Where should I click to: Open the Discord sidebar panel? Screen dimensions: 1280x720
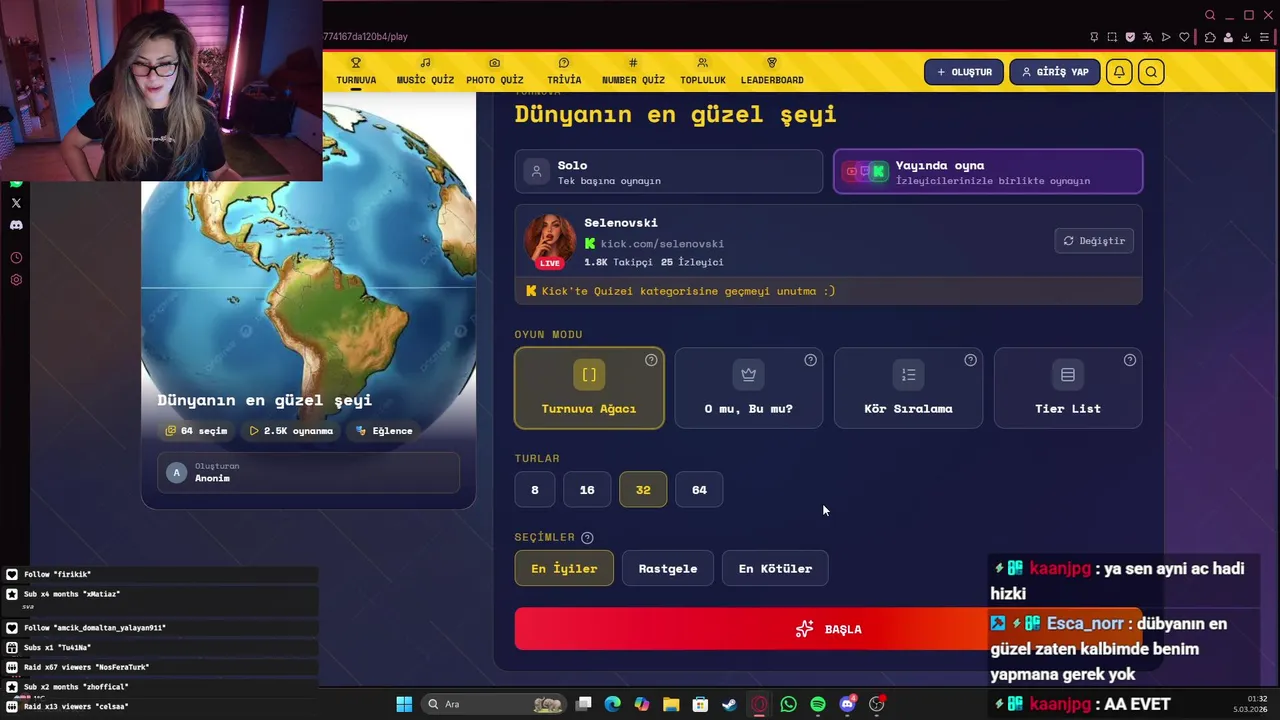(x=16, y=225)
